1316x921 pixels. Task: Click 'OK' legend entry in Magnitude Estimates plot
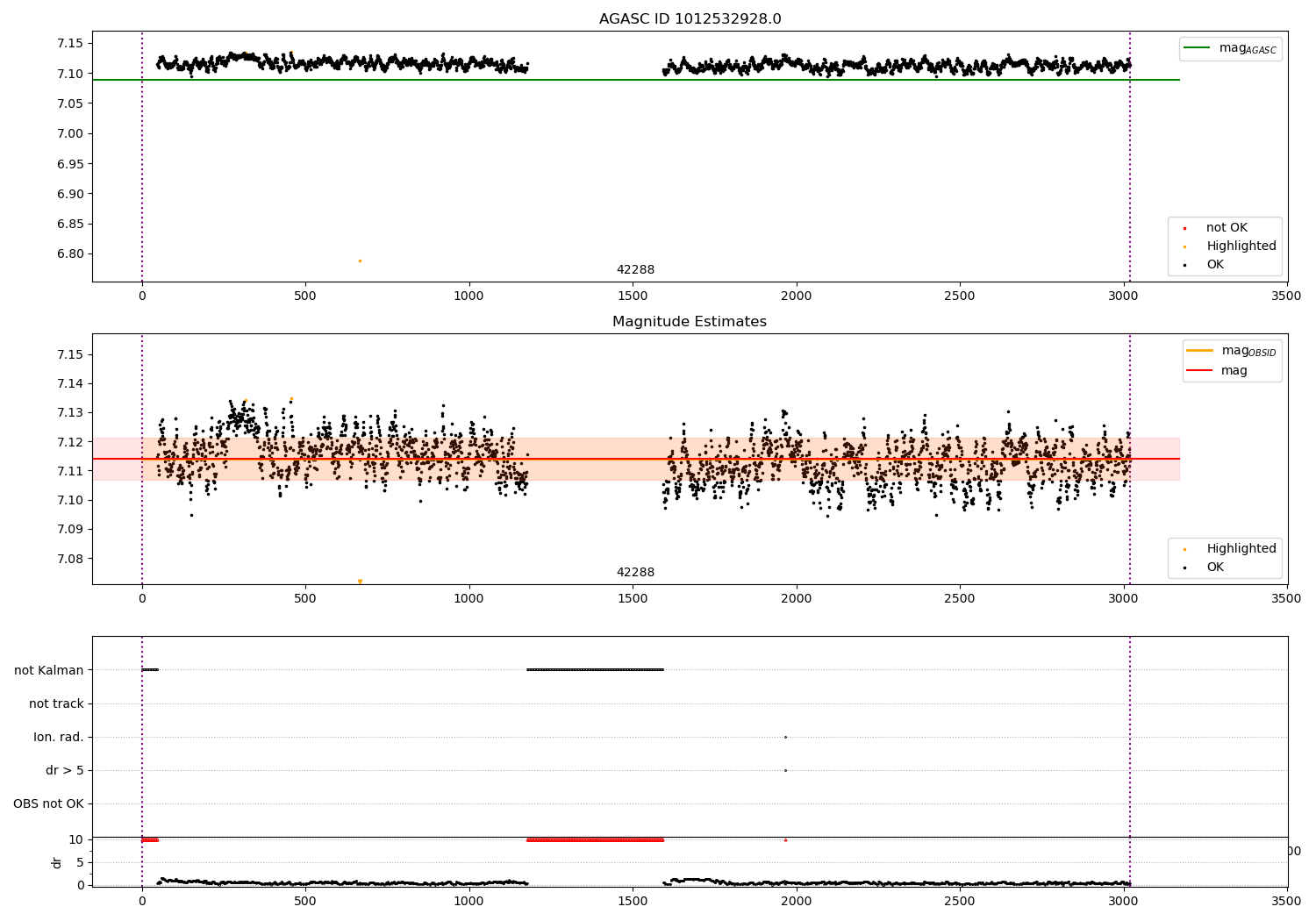coord(1203,568)
